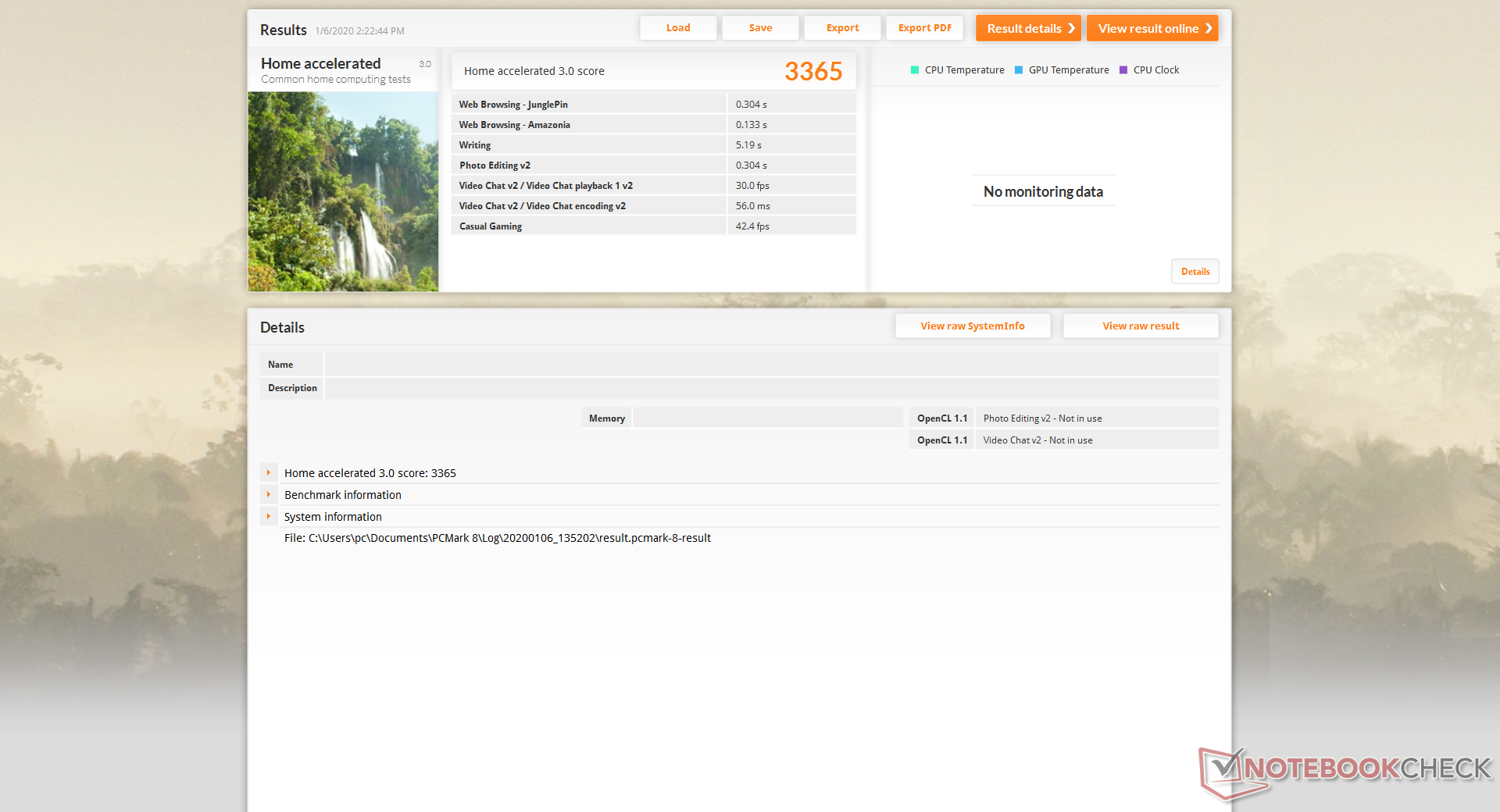Open monitoring Details button

click(1195, 272)
